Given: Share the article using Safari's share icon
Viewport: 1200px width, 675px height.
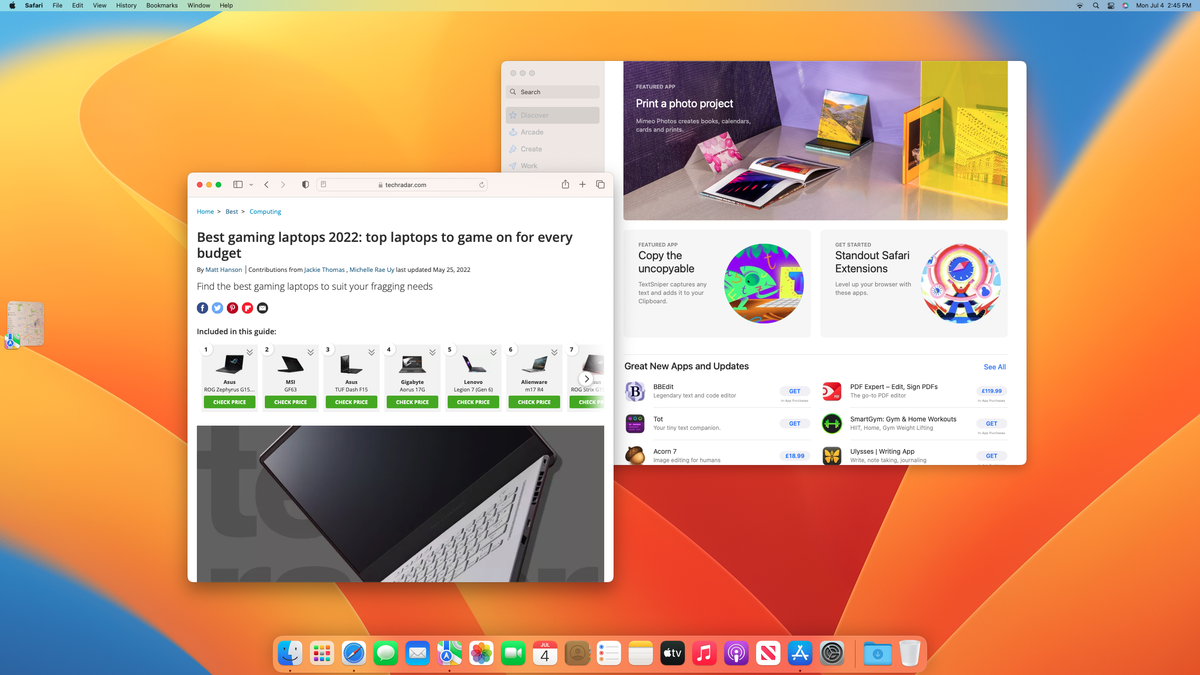Looking at the screenshot, I should (x=565, y=184).
